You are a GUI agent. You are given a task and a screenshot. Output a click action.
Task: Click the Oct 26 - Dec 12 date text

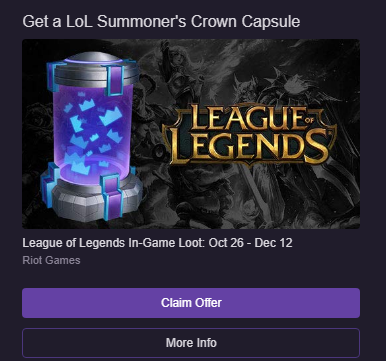tap(251, 243)
